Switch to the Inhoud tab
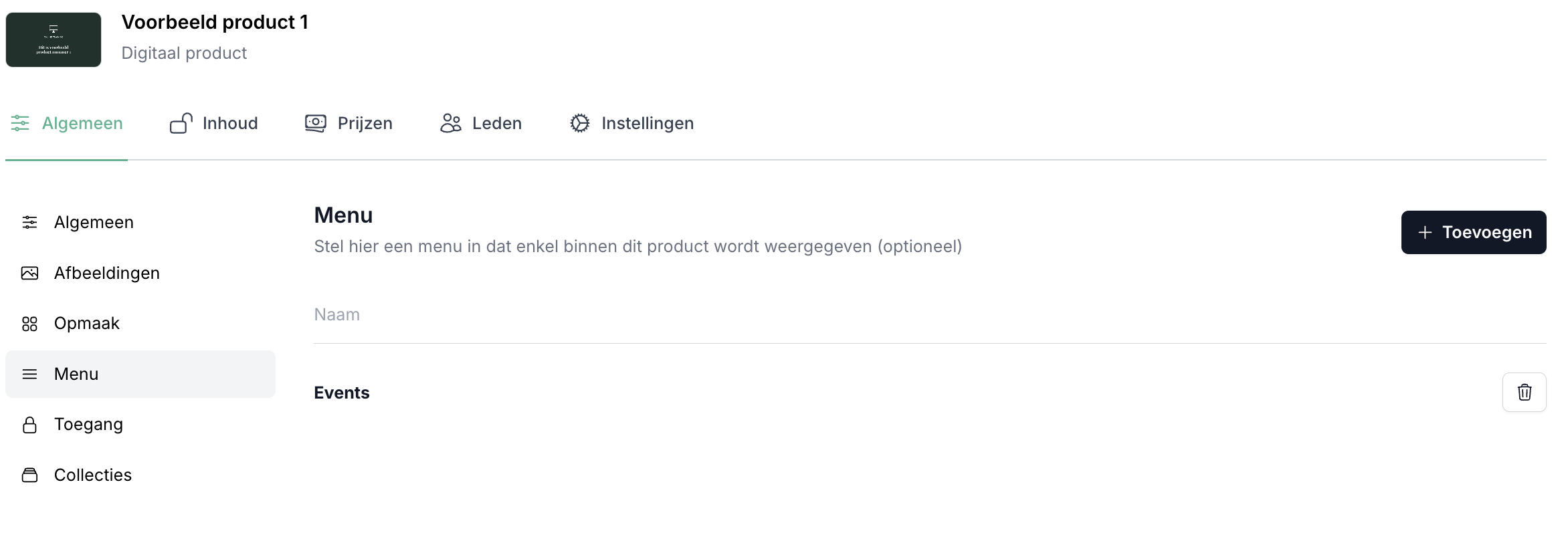The image size is (1568, 535). 229,123
